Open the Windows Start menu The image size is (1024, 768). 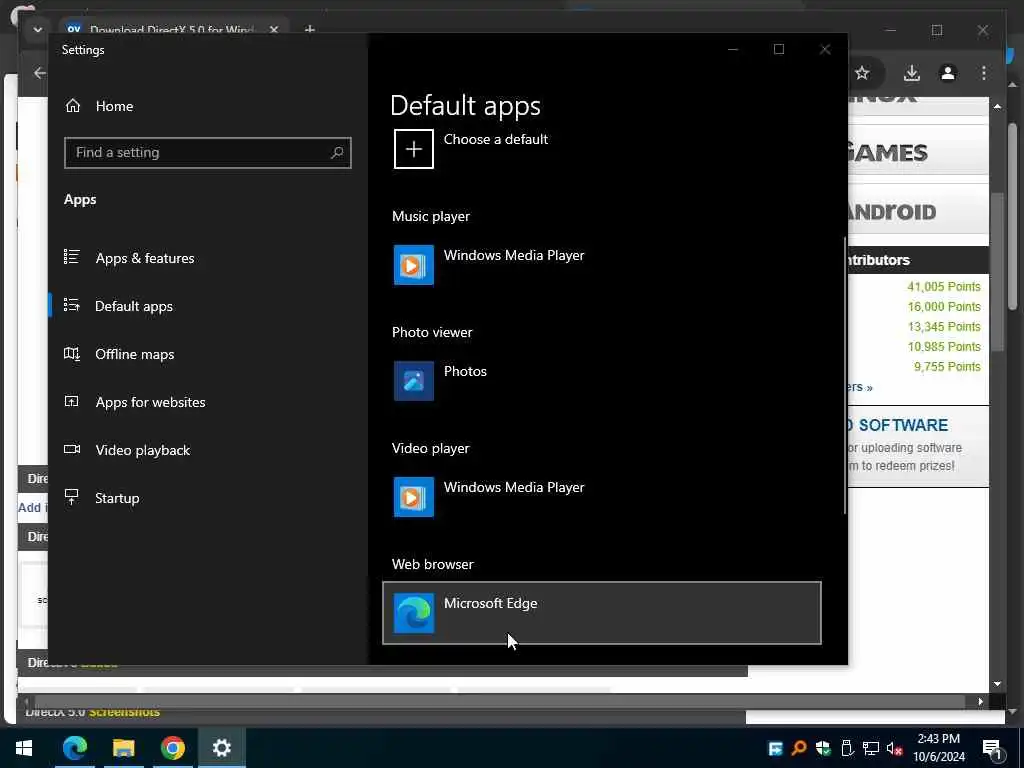pos(24,748)
